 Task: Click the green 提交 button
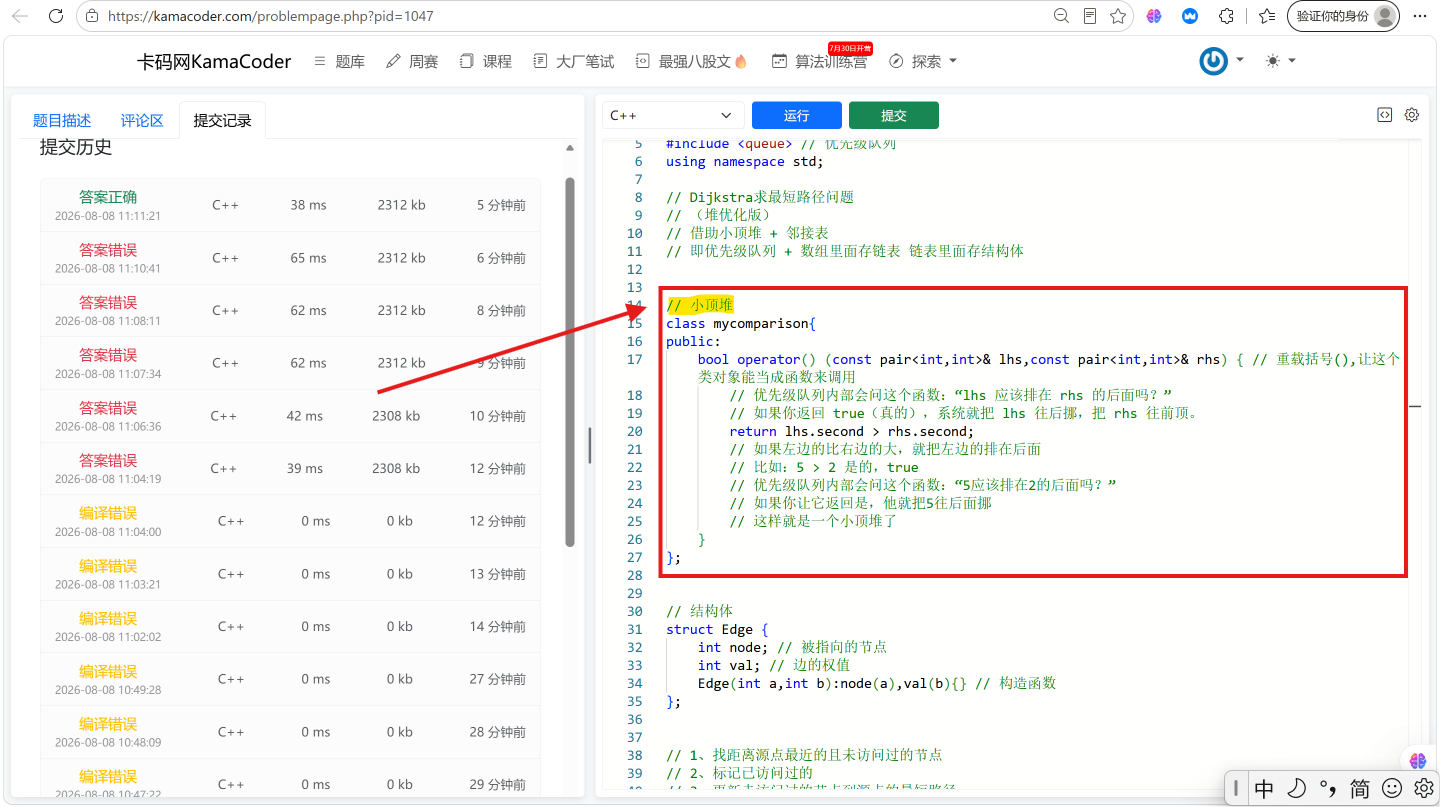click(x=894, y=115)
